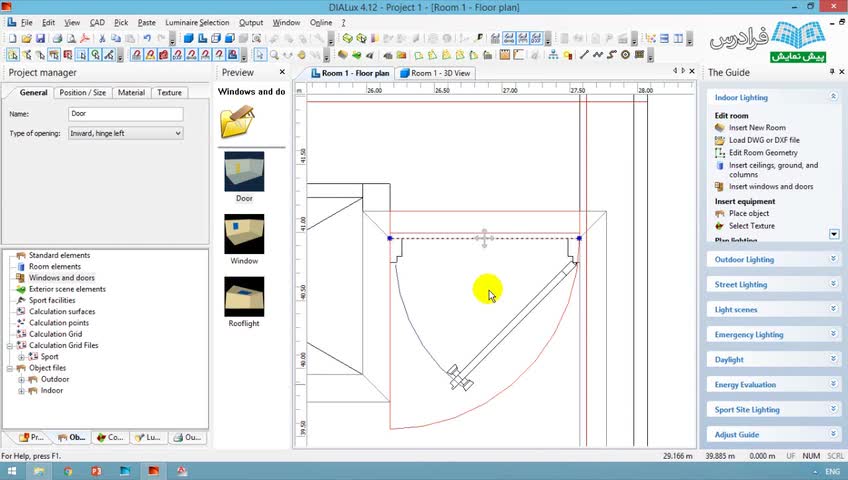
Task: Click the Open project folder icon
Action: (x=26, y=38)
